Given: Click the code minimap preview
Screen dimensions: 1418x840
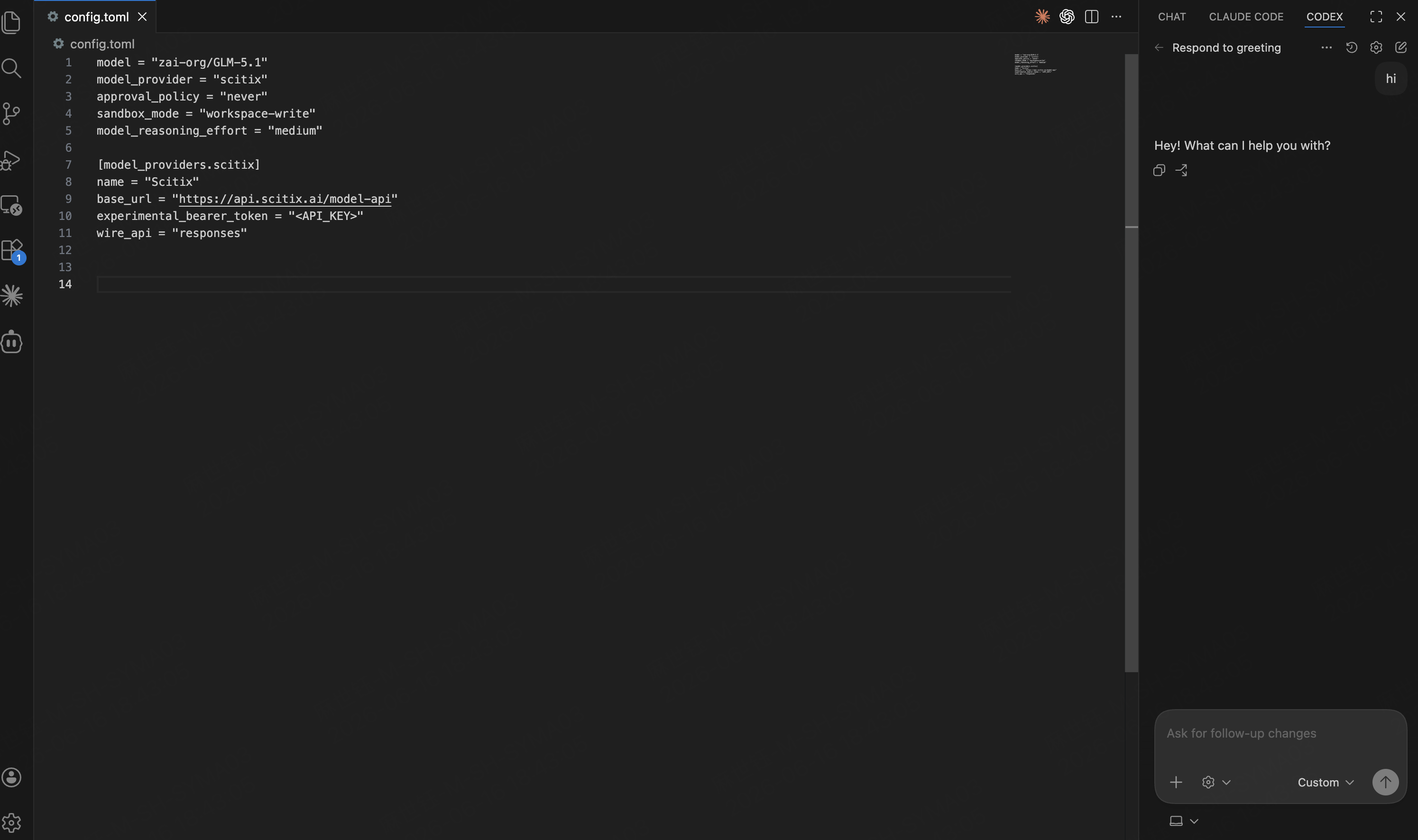Looking at the screenshot, I should 1035,64.
